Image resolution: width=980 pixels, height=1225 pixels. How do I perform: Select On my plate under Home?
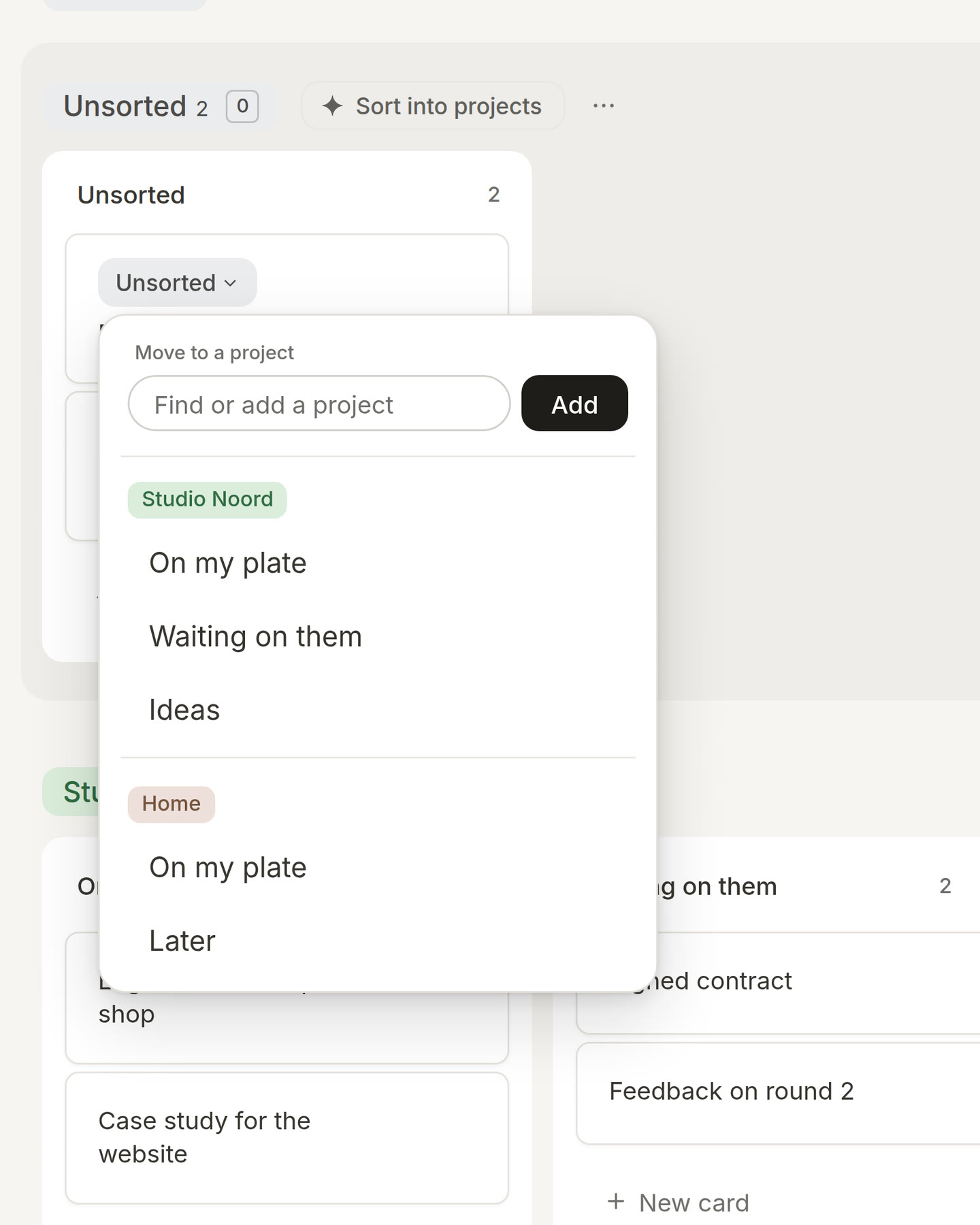pyautogui.click(x=378, y=868)
